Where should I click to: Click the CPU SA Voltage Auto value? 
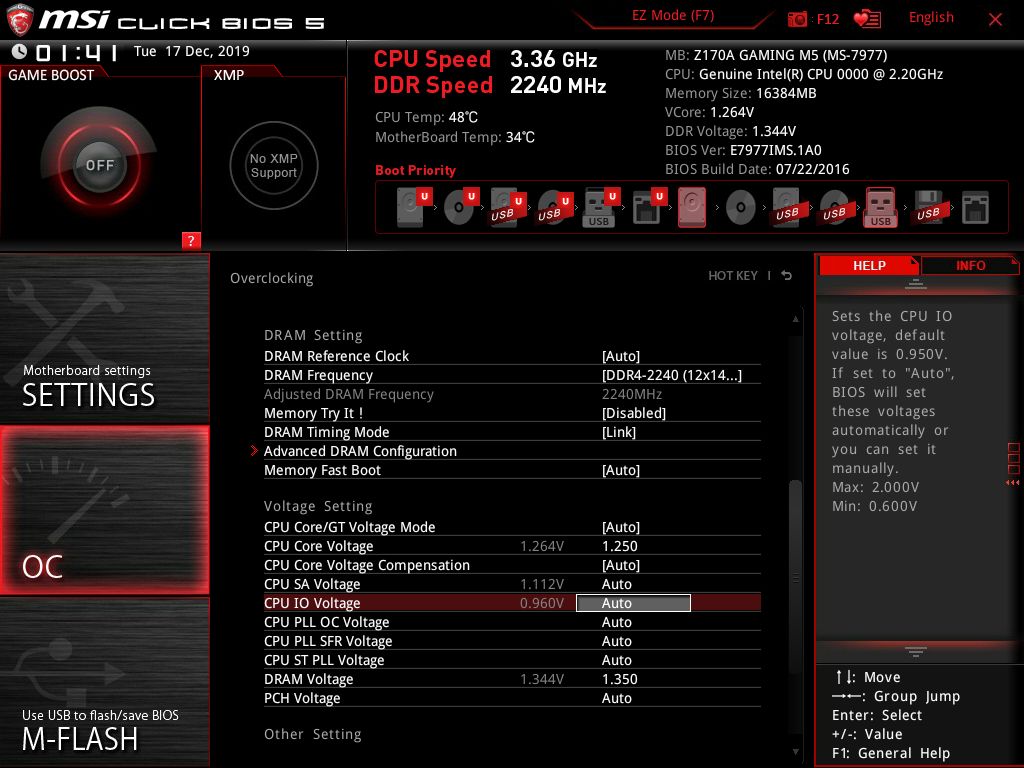click(616, 584)
